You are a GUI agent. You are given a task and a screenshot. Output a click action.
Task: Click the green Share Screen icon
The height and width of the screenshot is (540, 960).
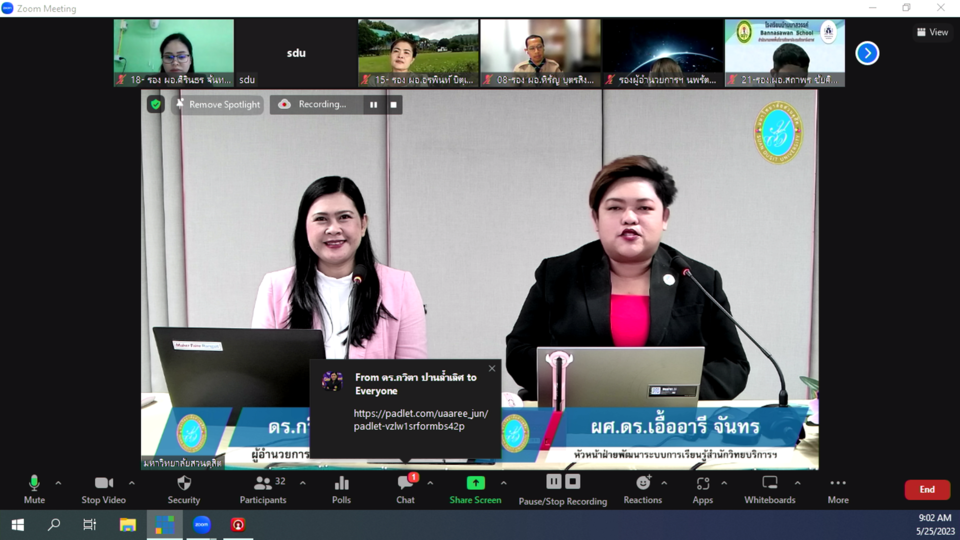pos(475,483)
